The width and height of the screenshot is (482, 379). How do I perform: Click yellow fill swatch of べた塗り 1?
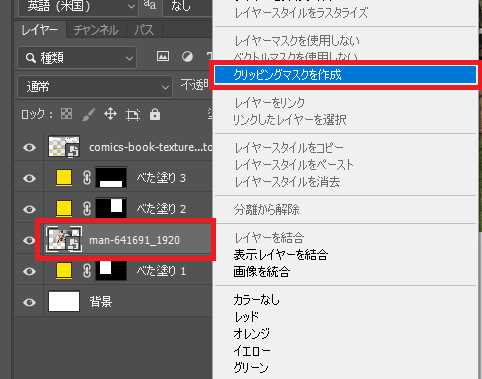64,270
